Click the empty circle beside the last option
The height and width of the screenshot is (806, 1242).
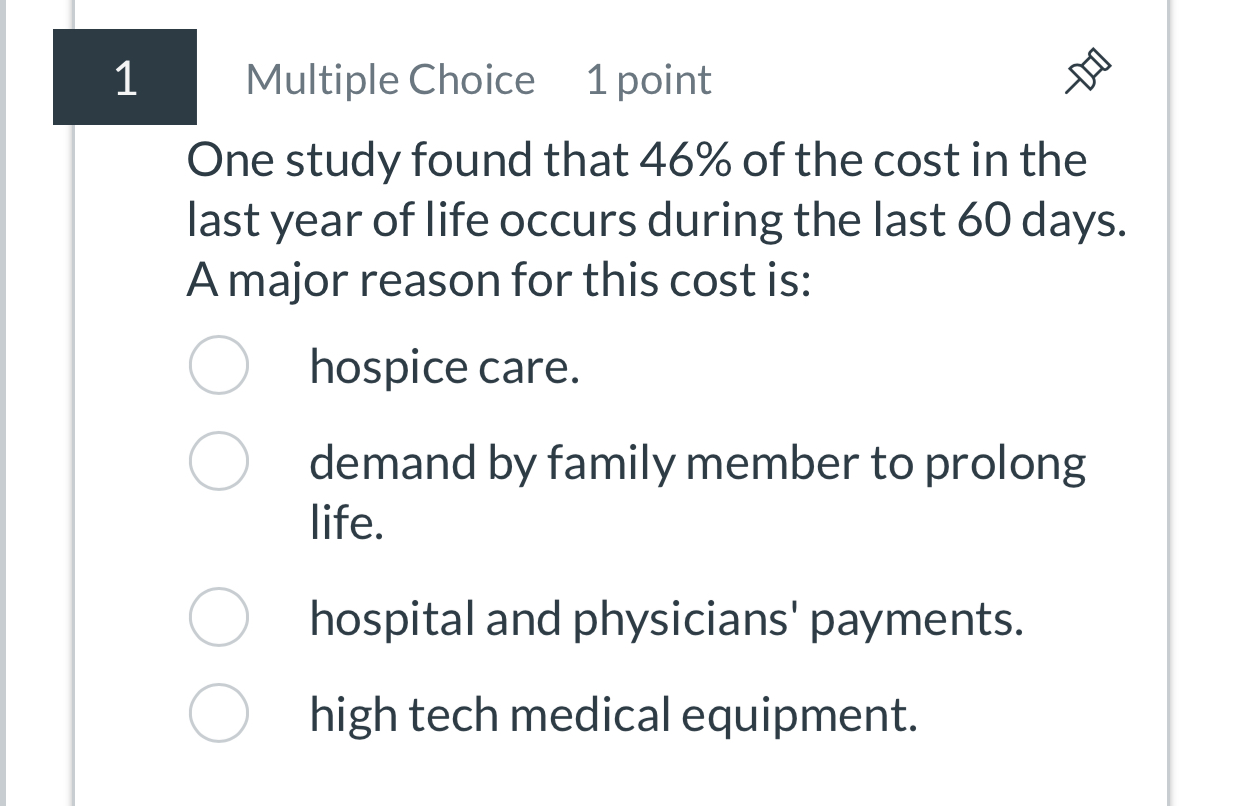tap(218, 713)
